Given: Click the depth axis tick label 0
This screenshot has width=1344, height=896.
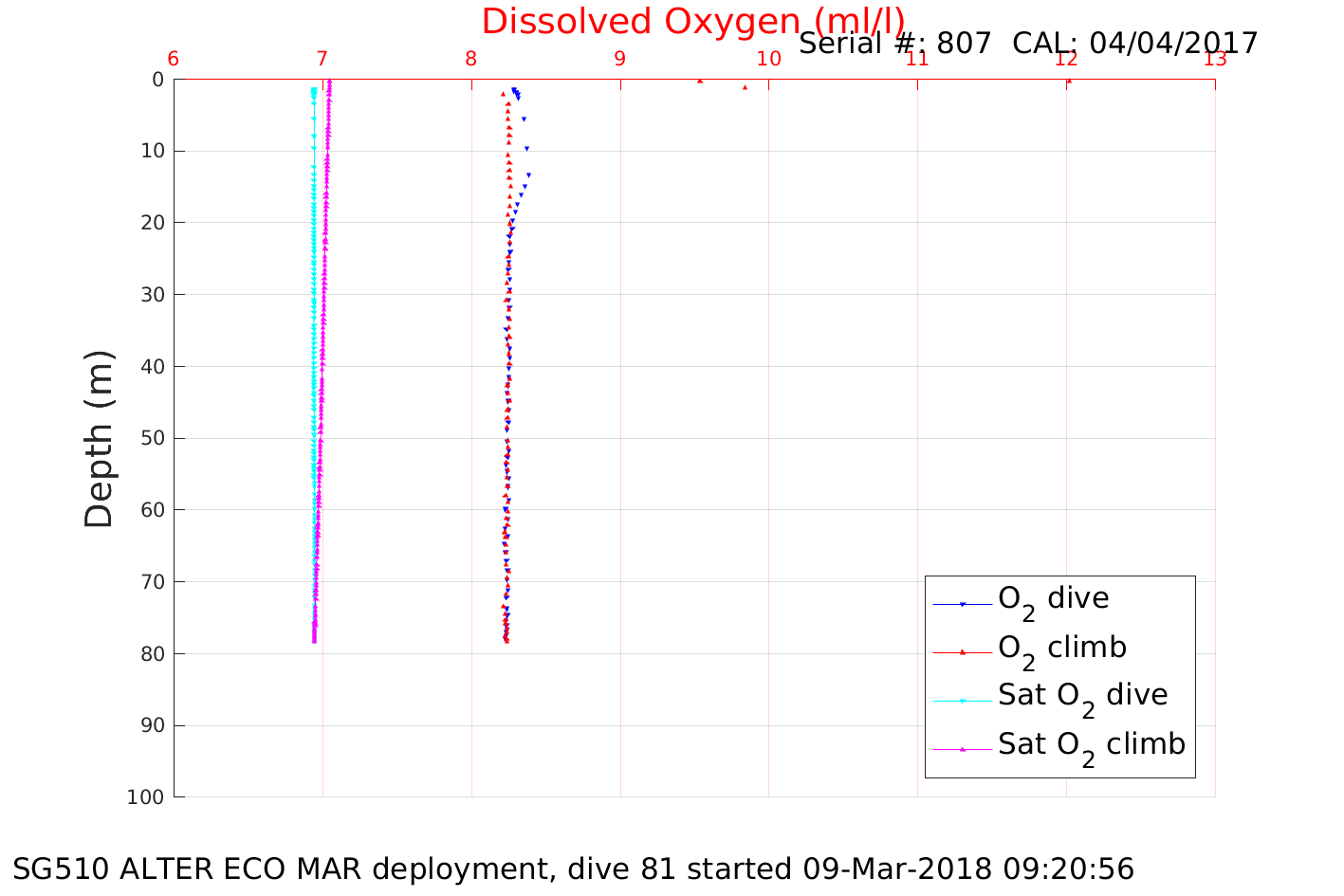Looking at the screenshot, I should 157,80.
